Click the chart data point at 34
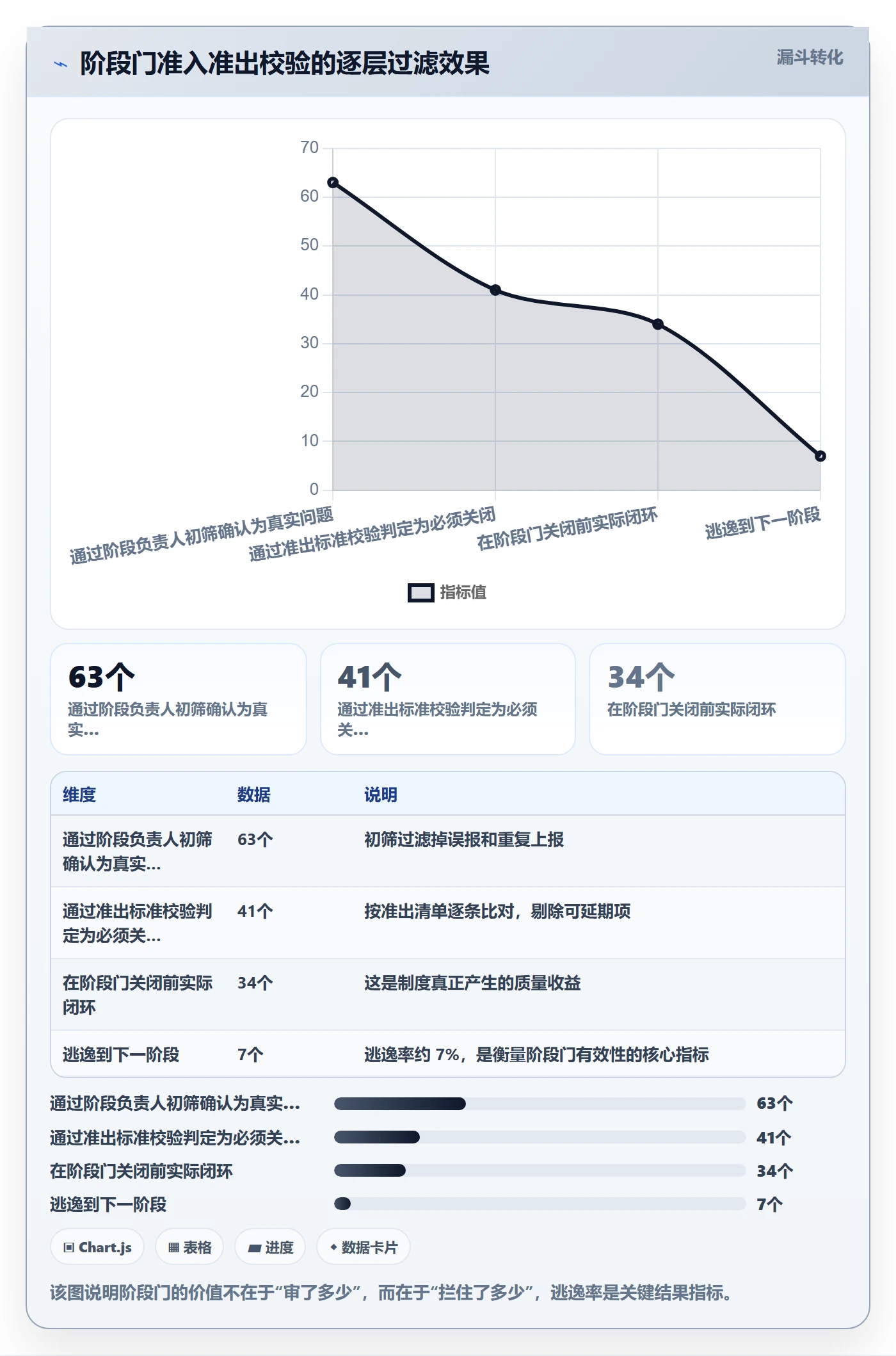 tap(658, 324)
